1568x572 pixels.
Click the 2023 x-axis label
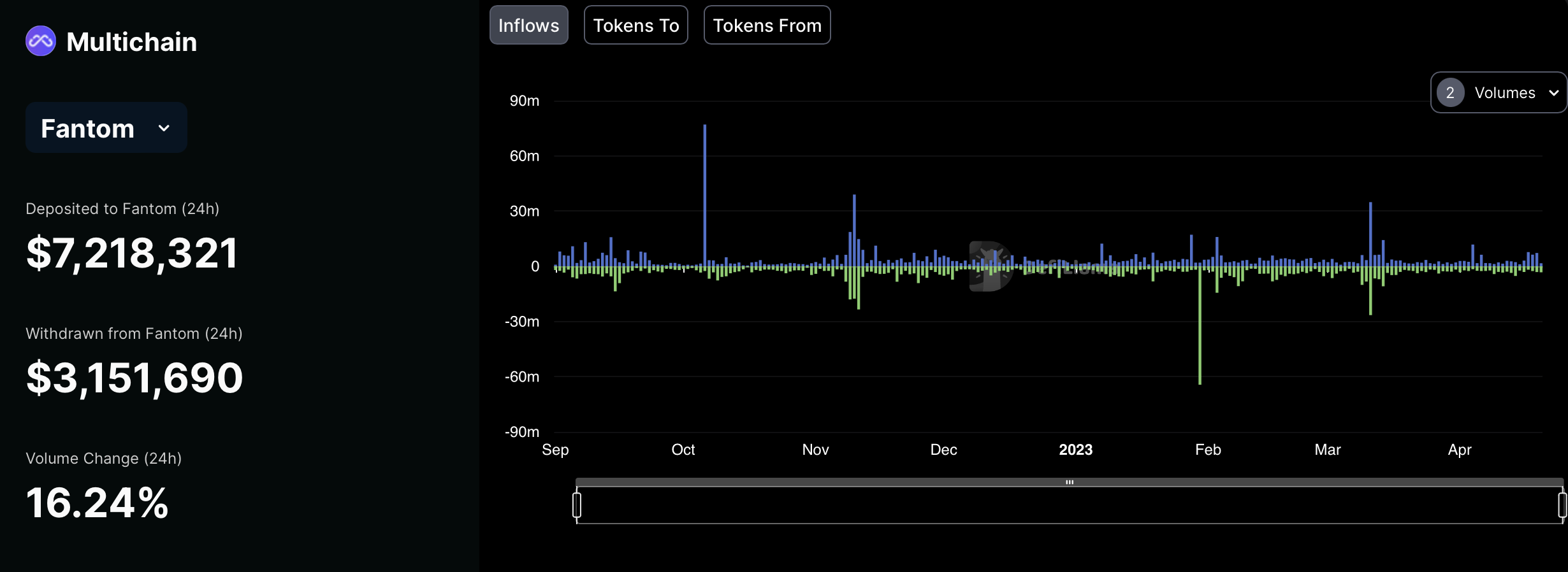pos(1076,450)
